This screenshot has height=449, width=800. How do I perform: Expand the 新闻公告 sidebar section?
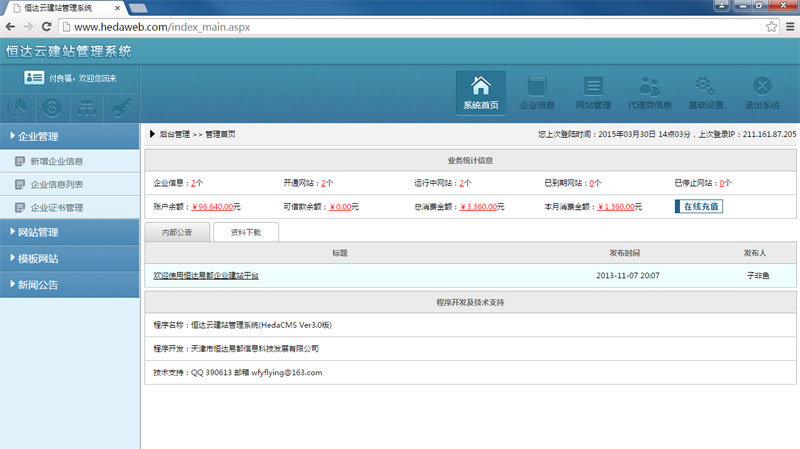[70, 284]
